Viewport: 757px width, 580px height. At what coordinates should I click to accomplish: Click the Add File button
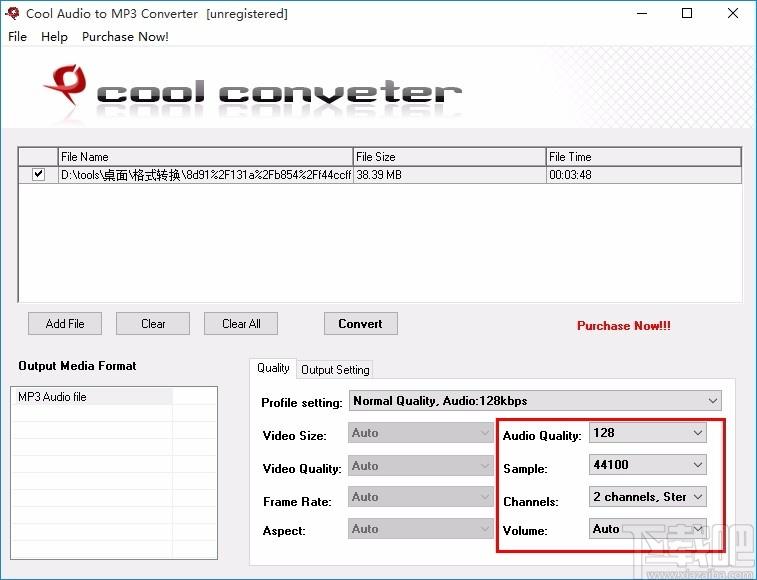[x=65, y=324]
